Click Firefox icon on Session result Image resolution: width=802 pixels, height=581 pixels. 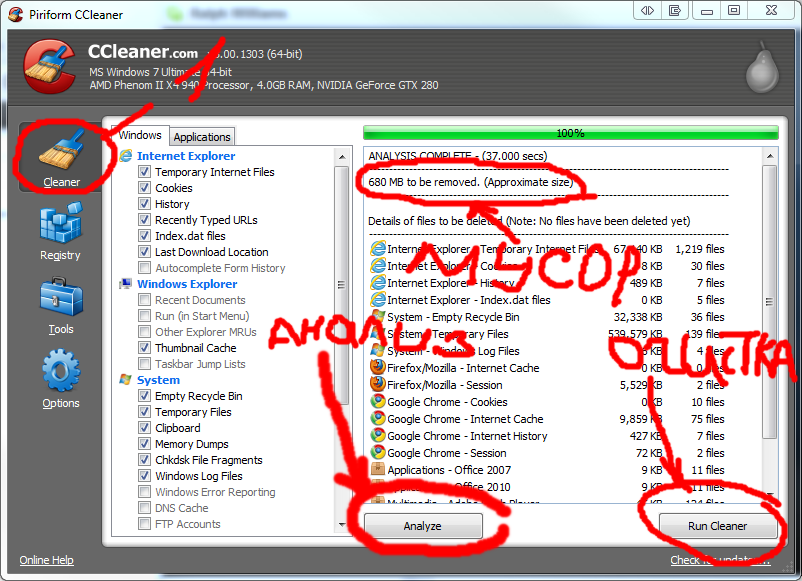click(x=378, y=384)
